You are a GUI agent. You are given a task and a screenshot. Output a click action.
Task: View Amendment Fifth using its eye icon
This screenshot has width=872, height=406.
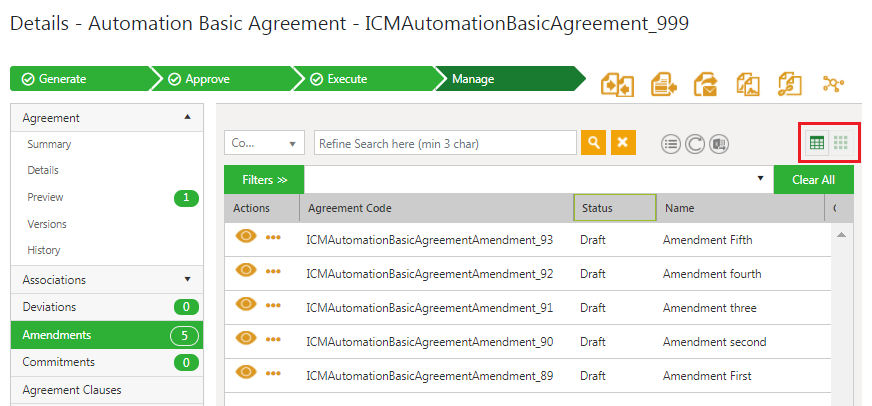click(246, 236)
